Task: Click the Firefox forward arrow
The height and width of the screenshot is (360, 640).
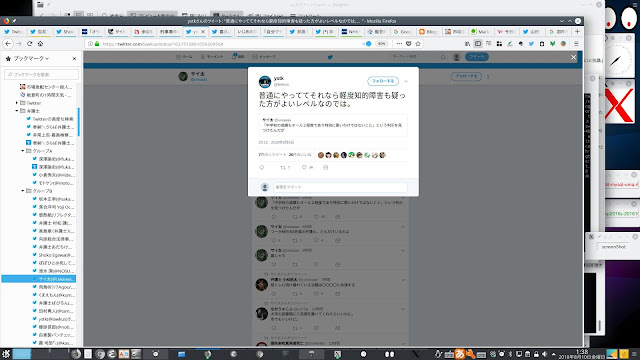Action: click(19, 44)
